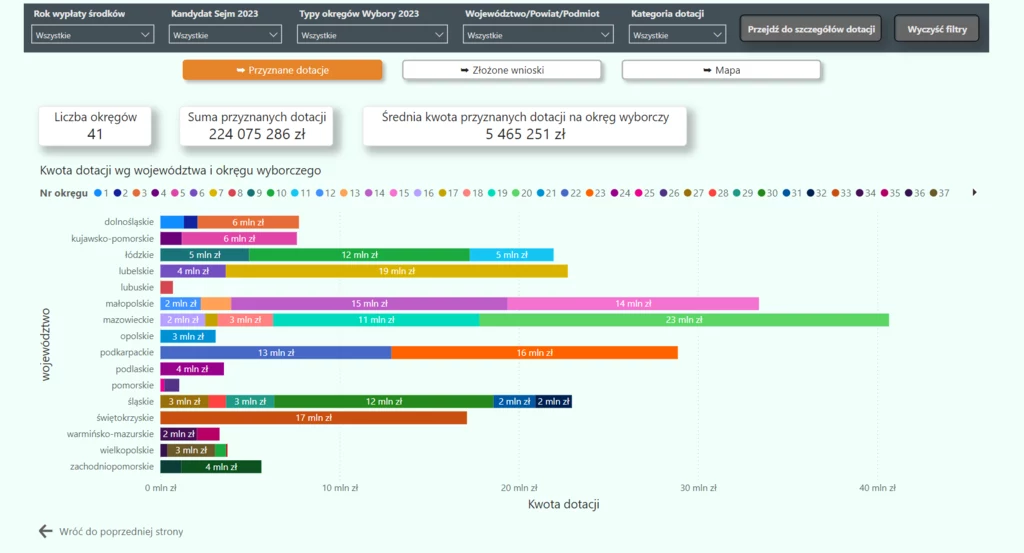Image resolution: width=1024 pixels, height=553 pixels.
Task: Click małopolskie 15 mln zł bar segment
Action: tap(369, 304)
